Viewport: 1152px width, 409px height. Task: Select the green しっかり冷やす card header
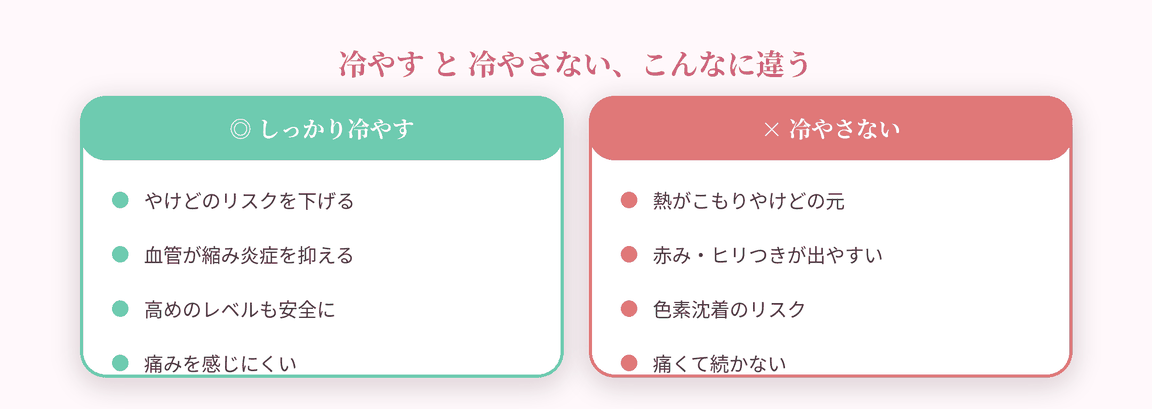pos(322,129)
